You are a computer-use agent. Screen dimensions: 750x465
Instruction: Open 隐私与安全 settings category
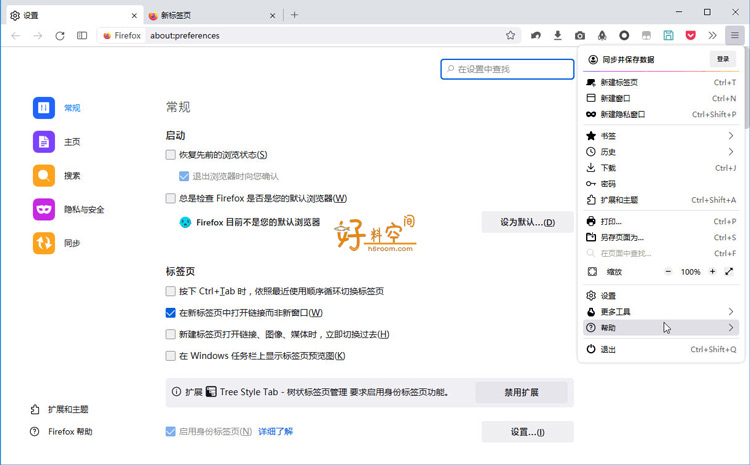click(68, 210)
